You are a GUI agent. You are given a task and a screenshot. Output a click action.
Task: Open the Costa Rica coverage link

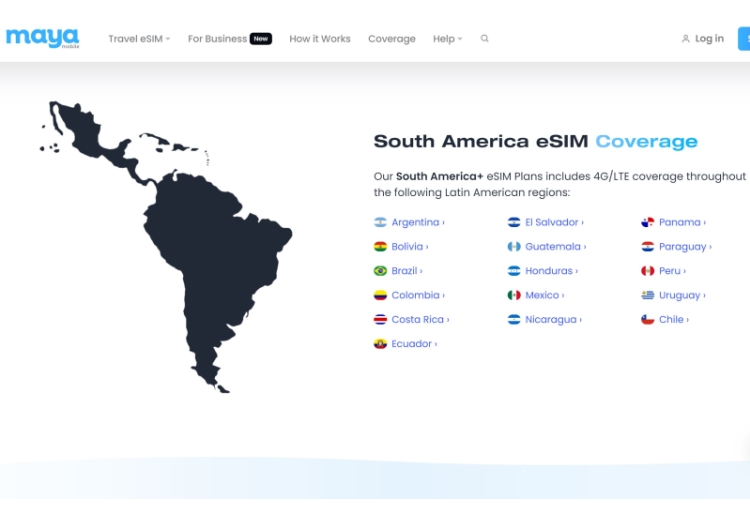420,320
